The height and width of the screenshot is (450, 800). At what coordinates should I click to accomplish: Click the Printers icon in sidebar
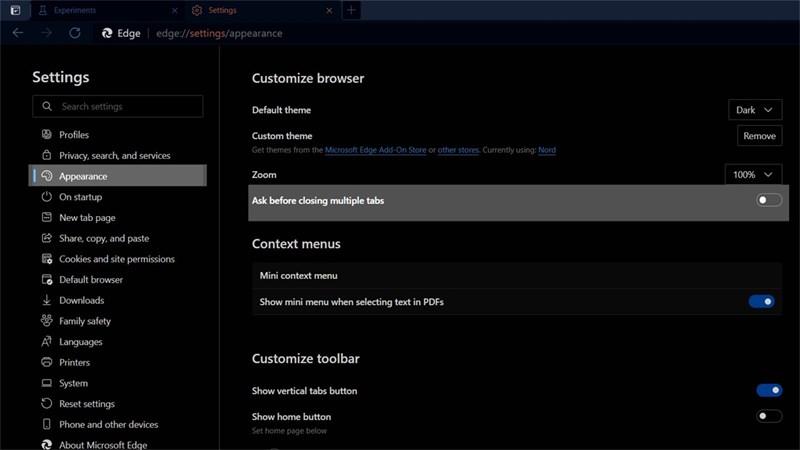[46, 362]
